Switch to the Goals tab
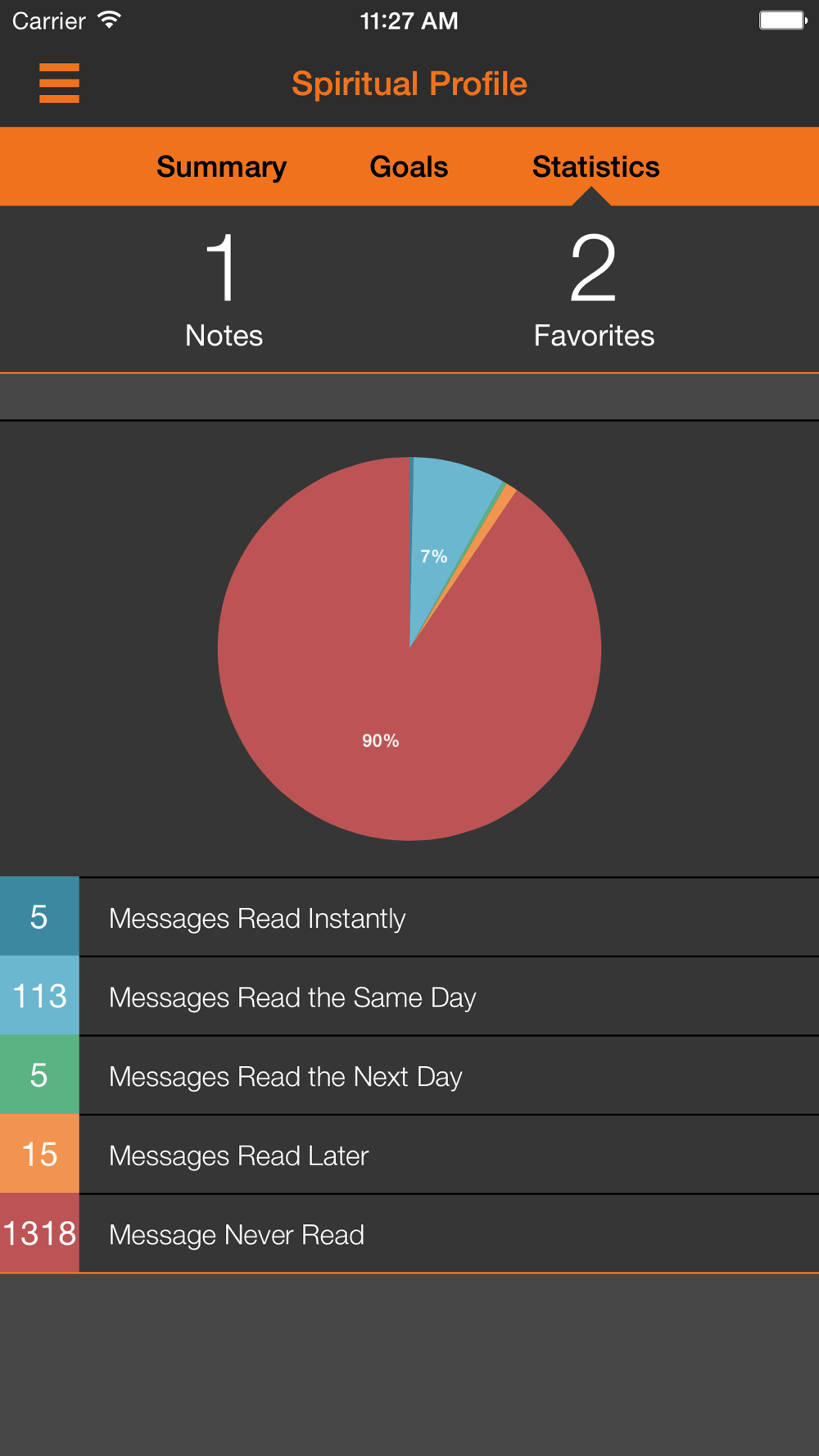 point(409,167)
